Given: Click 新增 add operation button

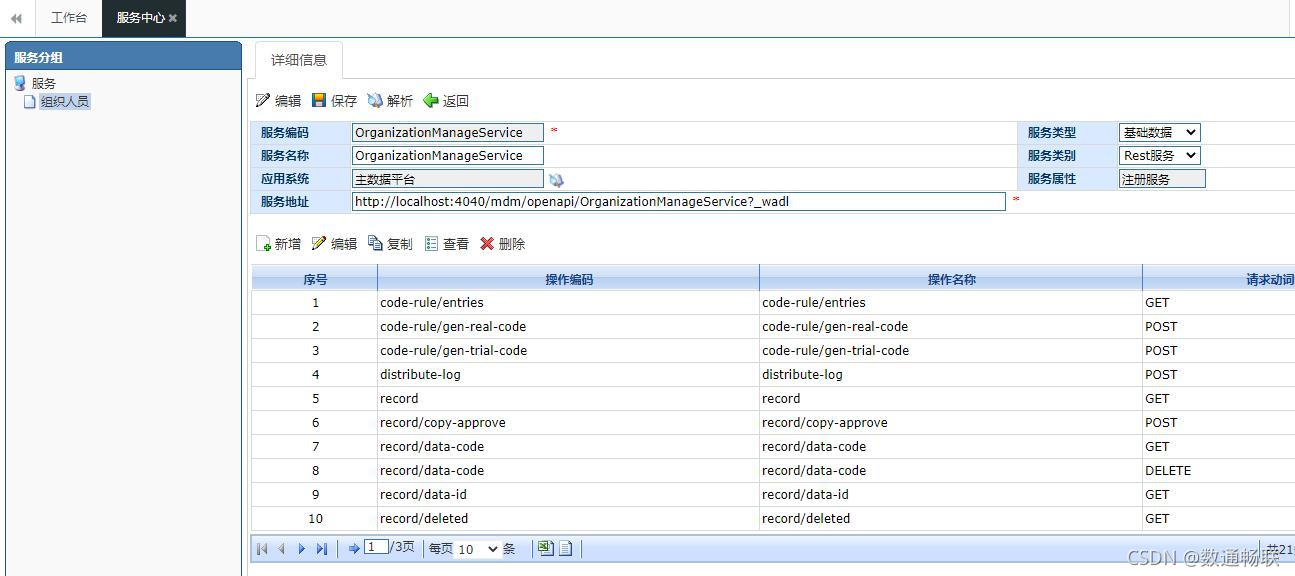Looking at the screenshot, I should point(279,243).
